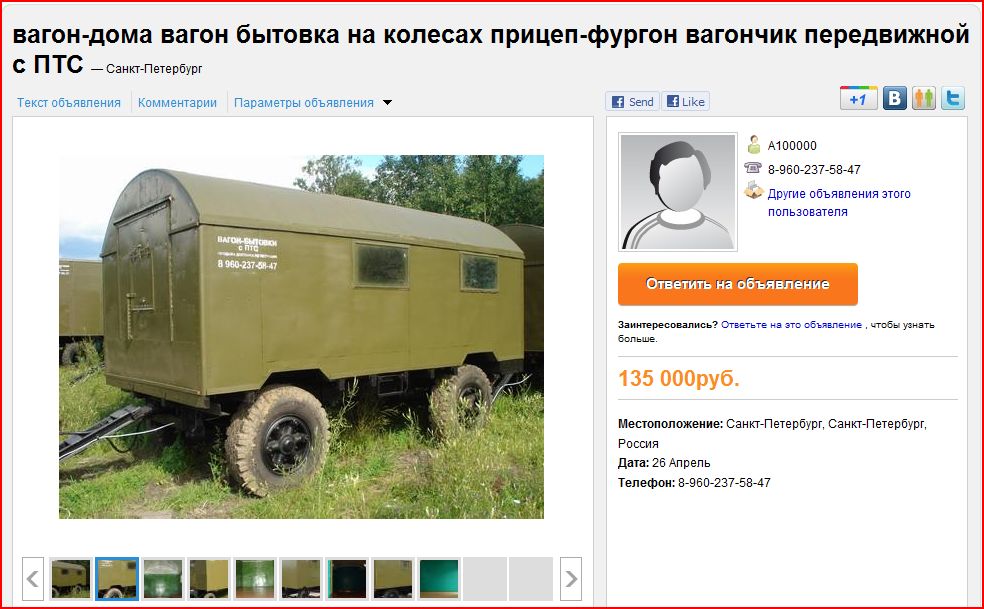Click the Facebook Like button
This screenshot has height=609, width=984.
pos(685,102)
